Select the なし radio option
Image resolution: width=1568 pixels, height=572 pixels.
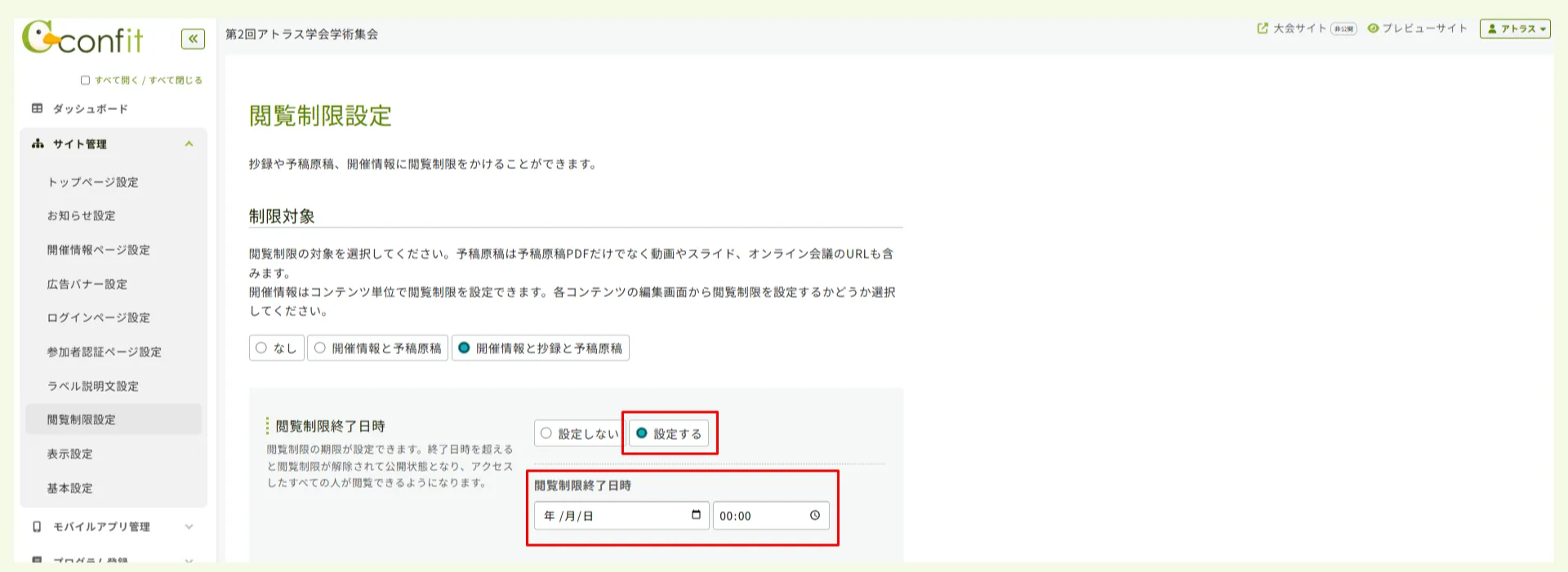pos(277,348)
